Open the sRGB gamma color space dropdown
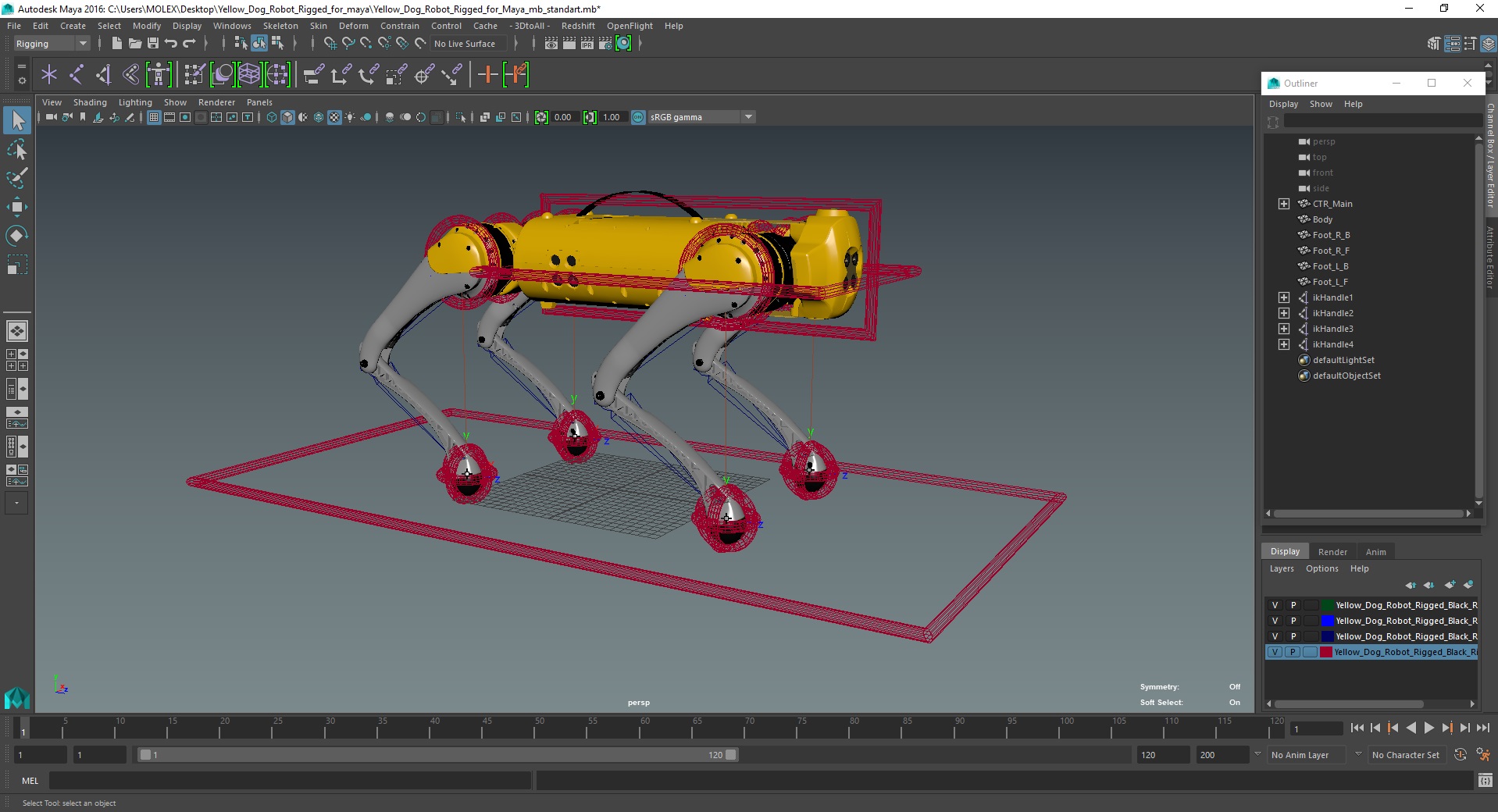 pyautogui.click(x=701, y=117)
